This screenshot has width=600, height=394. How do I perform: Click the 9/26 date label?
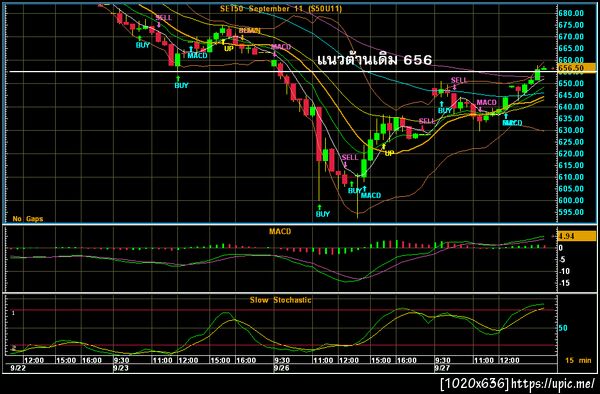click(281, 368)
